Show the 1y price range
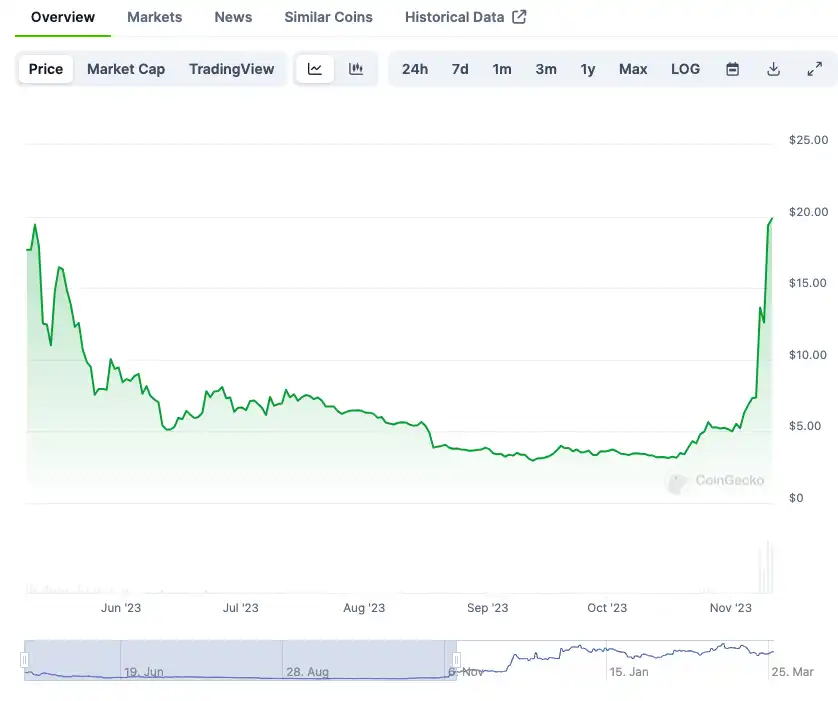 coord(588,69)
